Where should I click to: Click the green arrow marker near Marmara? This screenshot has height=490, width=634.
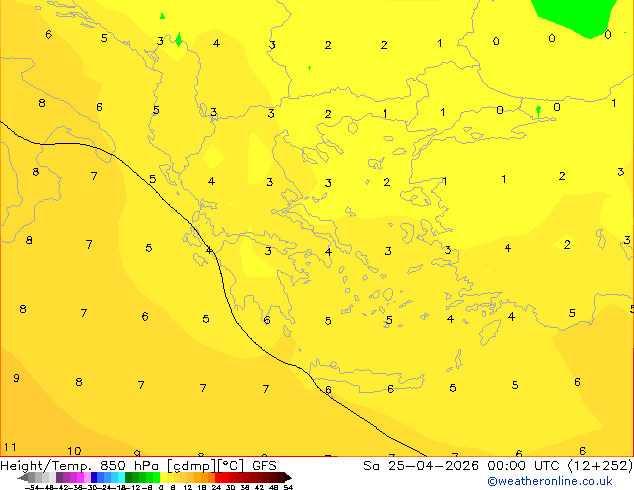click(x=539, y=110)
